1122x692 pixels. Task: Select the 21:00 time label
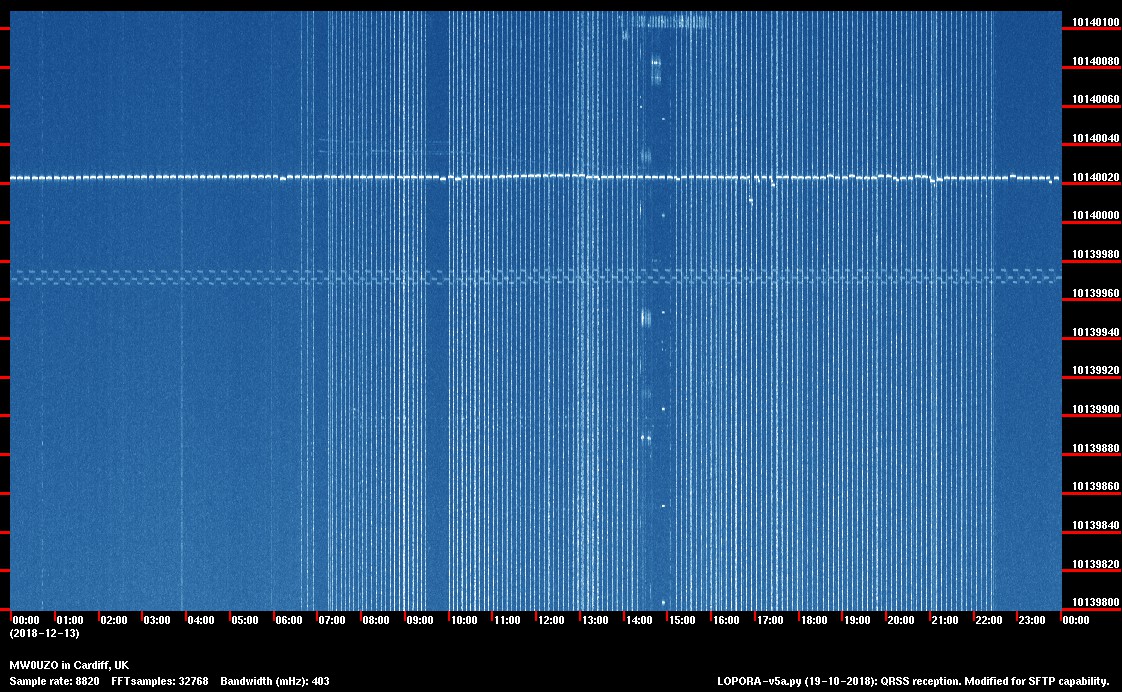(944, 620)
